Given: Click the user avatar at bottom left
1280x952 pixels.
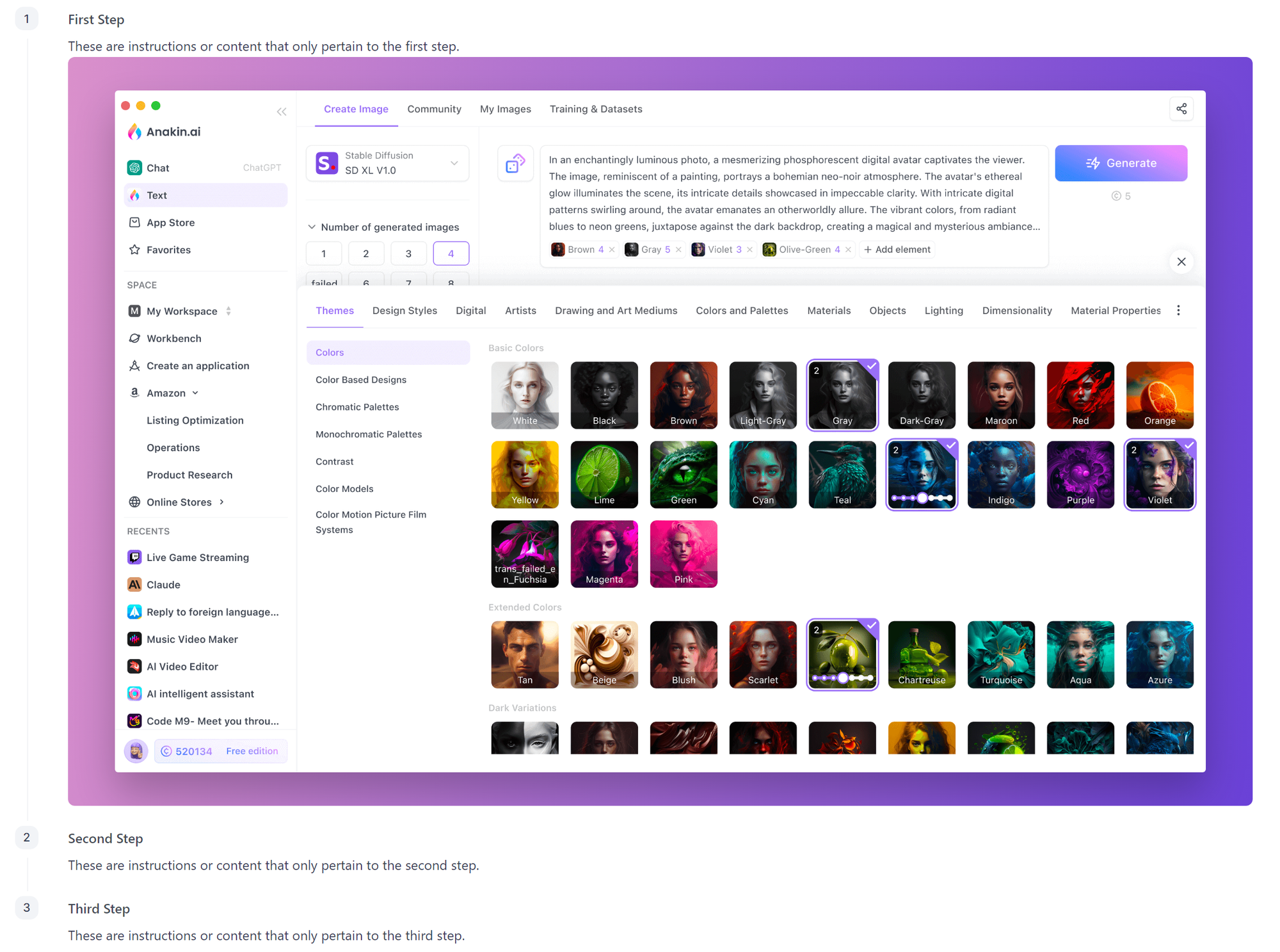Looking at the screenshot, I should click(x=136, y=751).
